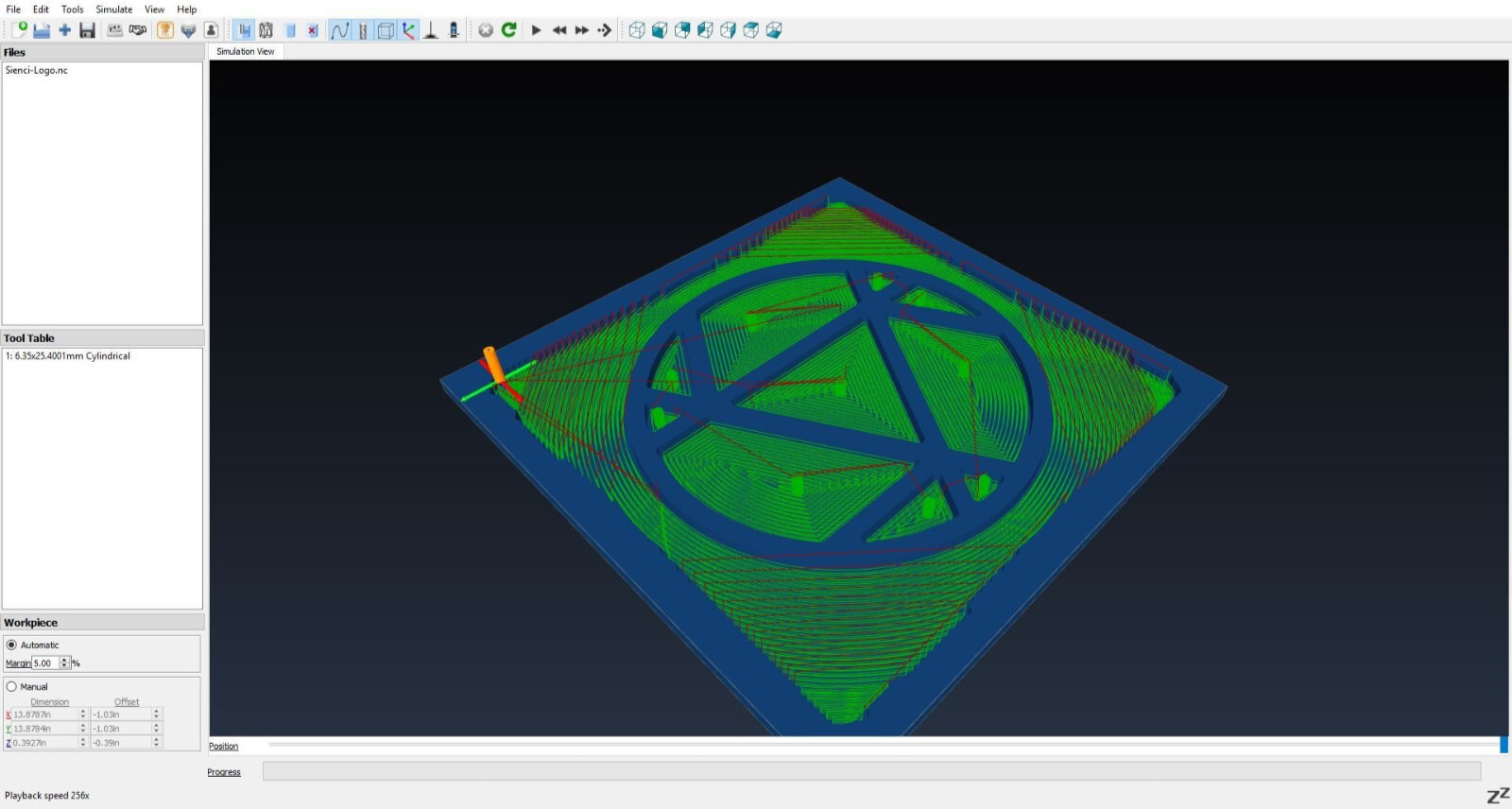Click the handshake icon in the toolbar
Screen dimensions: 1512x809
138,30
